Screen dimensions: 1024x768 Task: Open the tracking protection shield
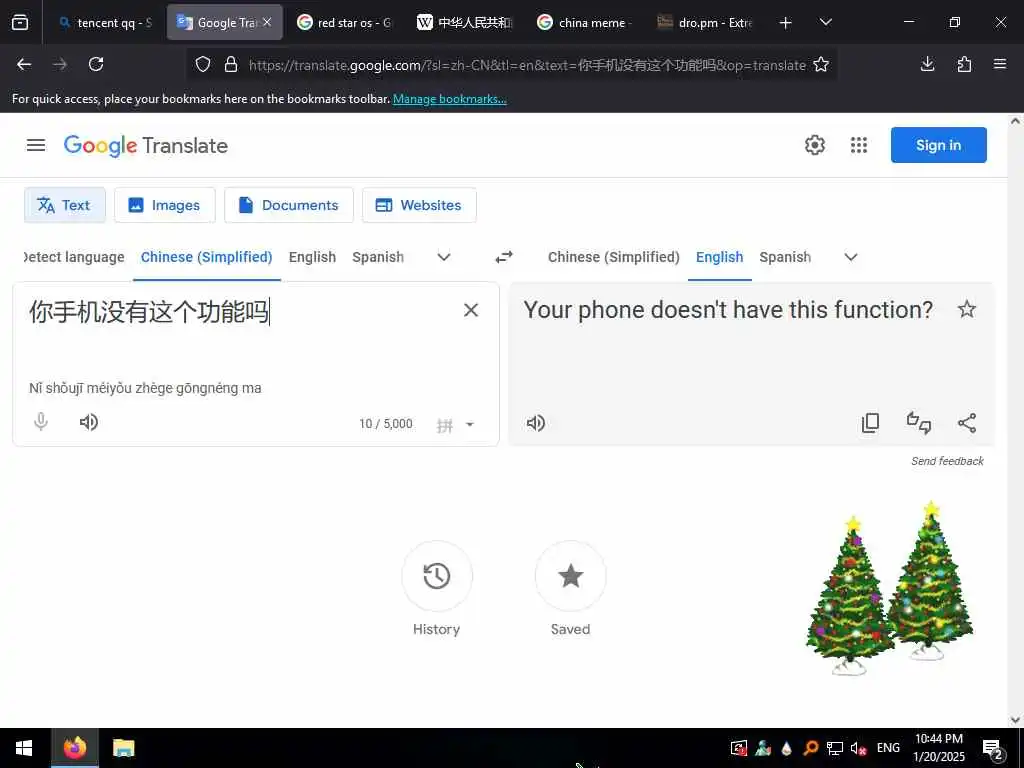pyautogui.click(x=203, y=64)
